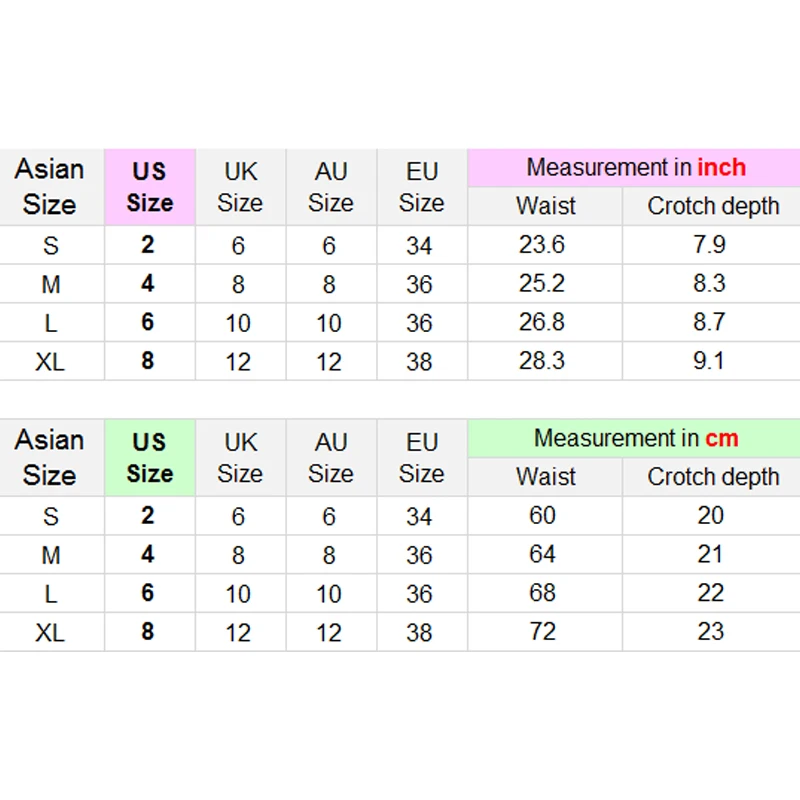Click the 8.7 crotch depth value
The width and height of the screenshot is (800, 800).
709,322
